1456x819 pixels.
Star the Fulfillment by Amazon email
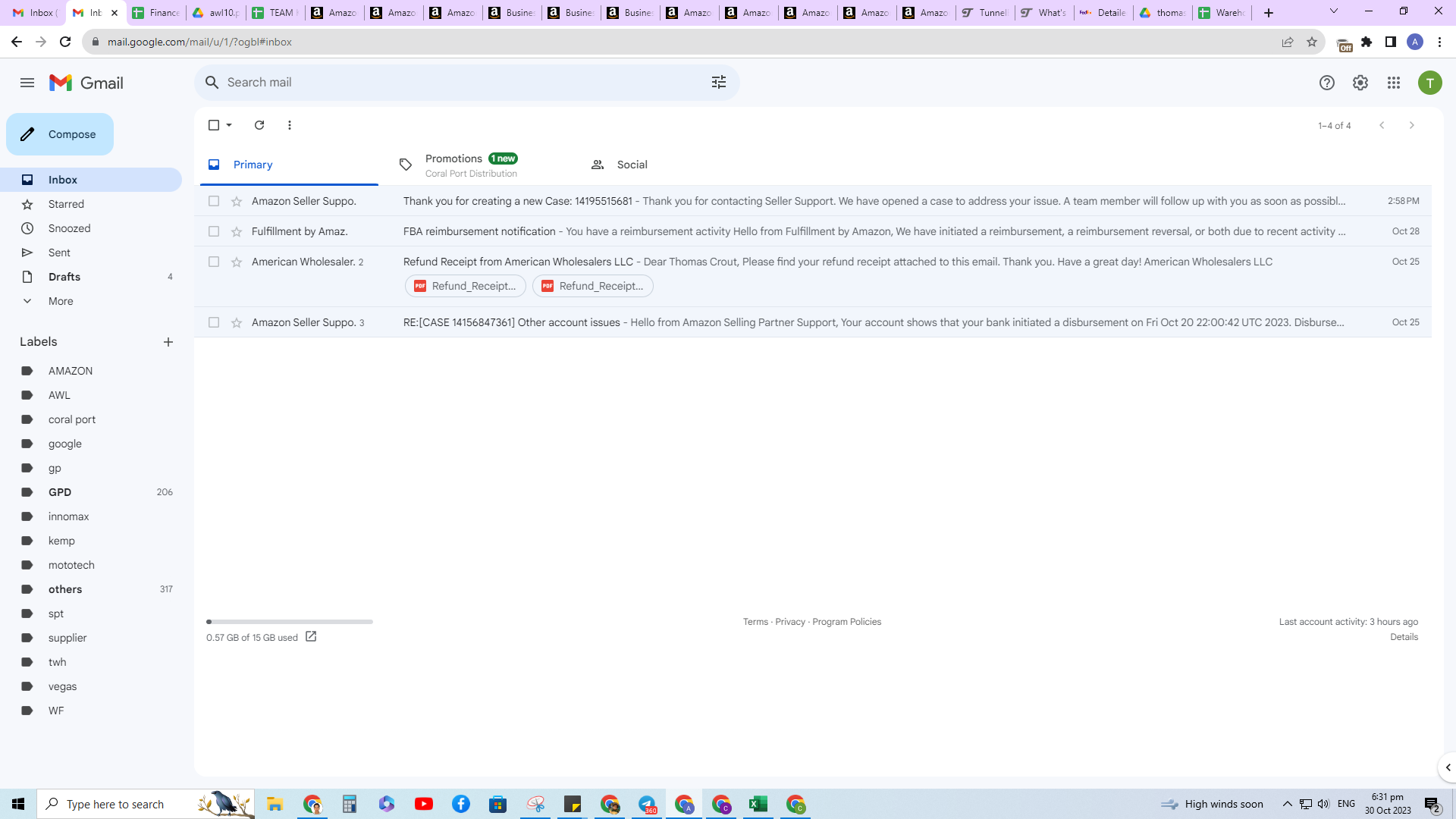point(237,231)
